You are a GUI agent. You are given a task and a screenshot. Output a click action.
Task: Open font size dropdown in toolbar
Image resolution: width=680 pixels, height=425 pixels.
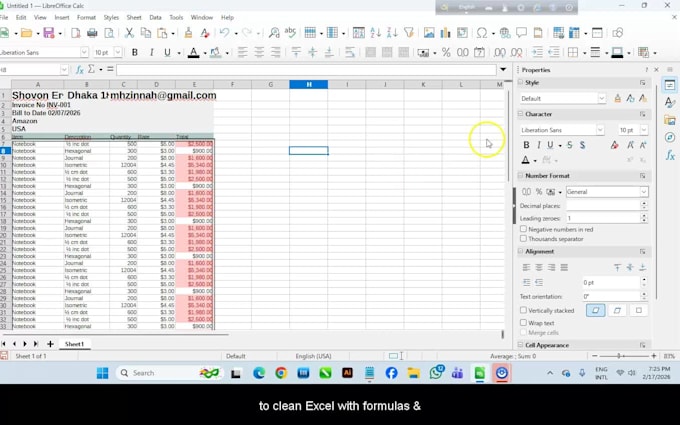118,52
